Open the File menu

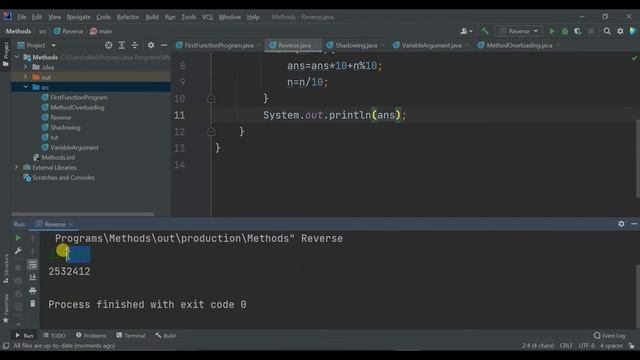tap(22, 17)
